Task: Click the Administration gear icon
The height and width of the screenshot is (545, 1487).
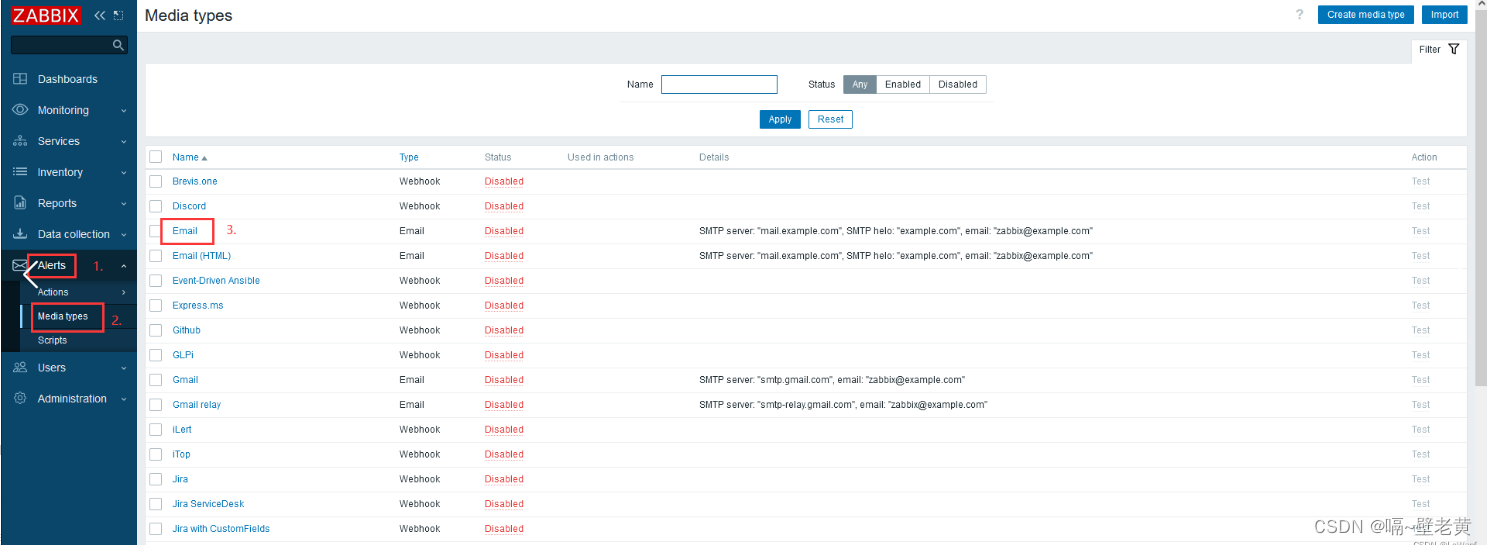Action: pyautogui.click(x=20, y=398)
